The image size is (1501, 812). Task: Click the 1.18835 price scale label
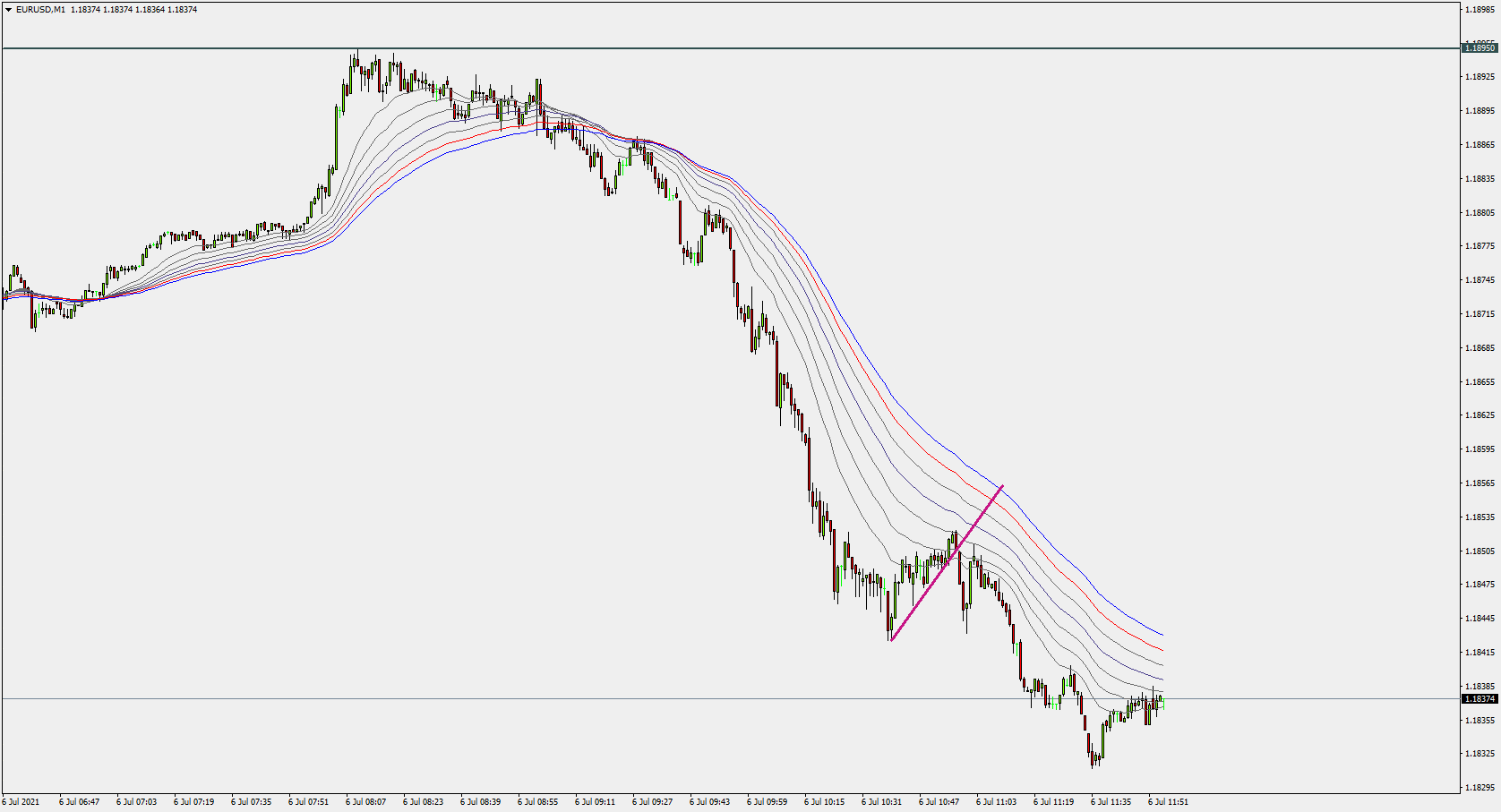click(x=1480, y=179)
